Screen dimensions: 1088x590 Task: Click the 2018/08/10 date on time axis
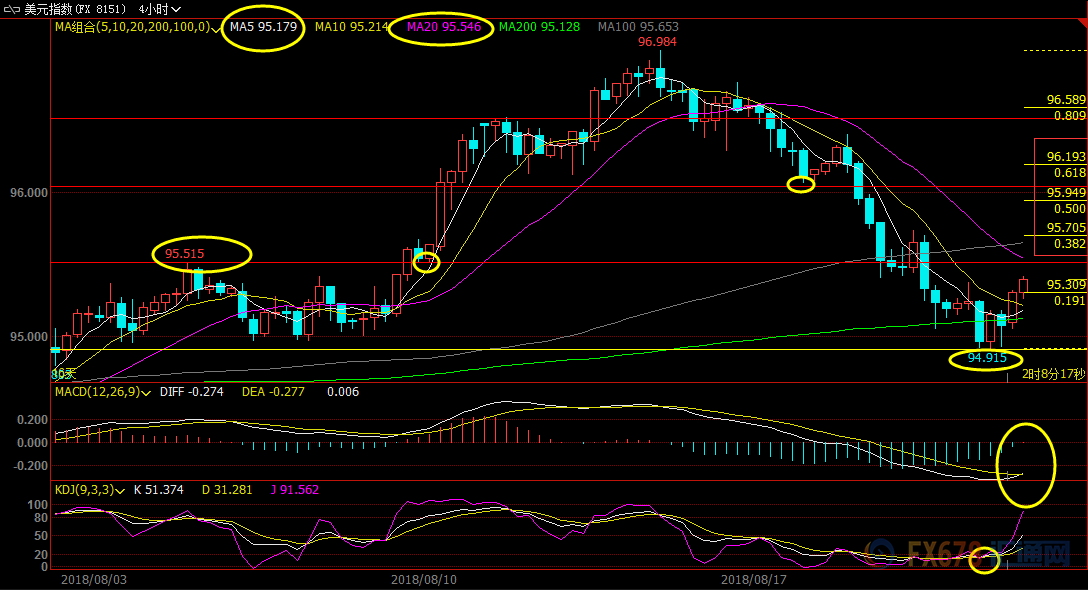[x=424, y=579]
